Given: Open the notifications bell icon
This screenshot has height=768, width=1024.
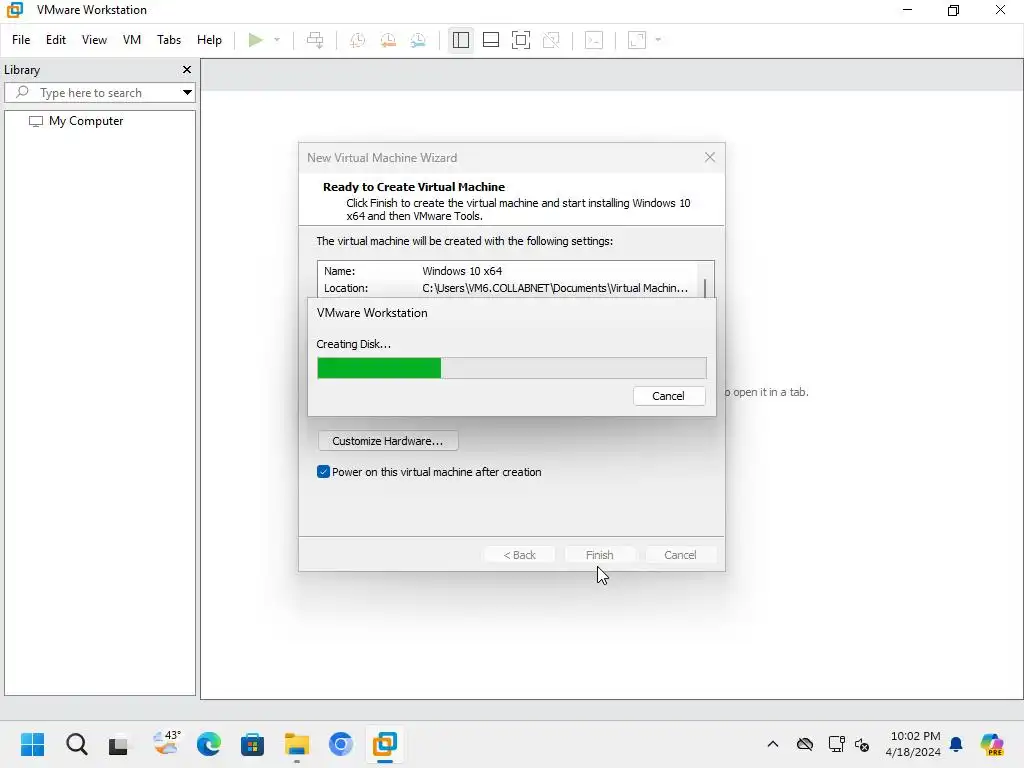Looking at the screenshot, I should [x=956, y=744].
